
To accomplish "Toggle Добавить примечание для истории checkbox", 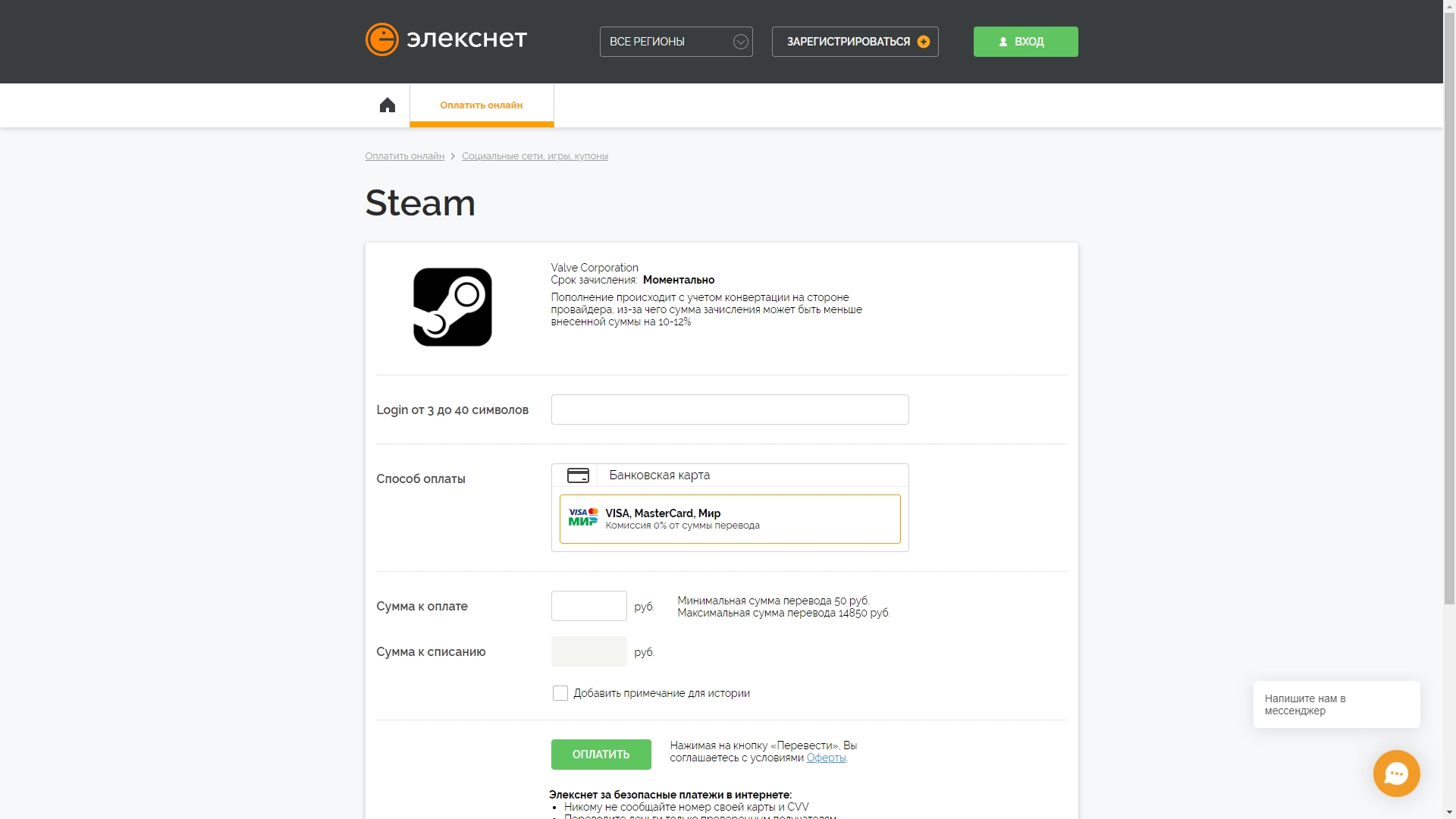I will coord(560,693).
